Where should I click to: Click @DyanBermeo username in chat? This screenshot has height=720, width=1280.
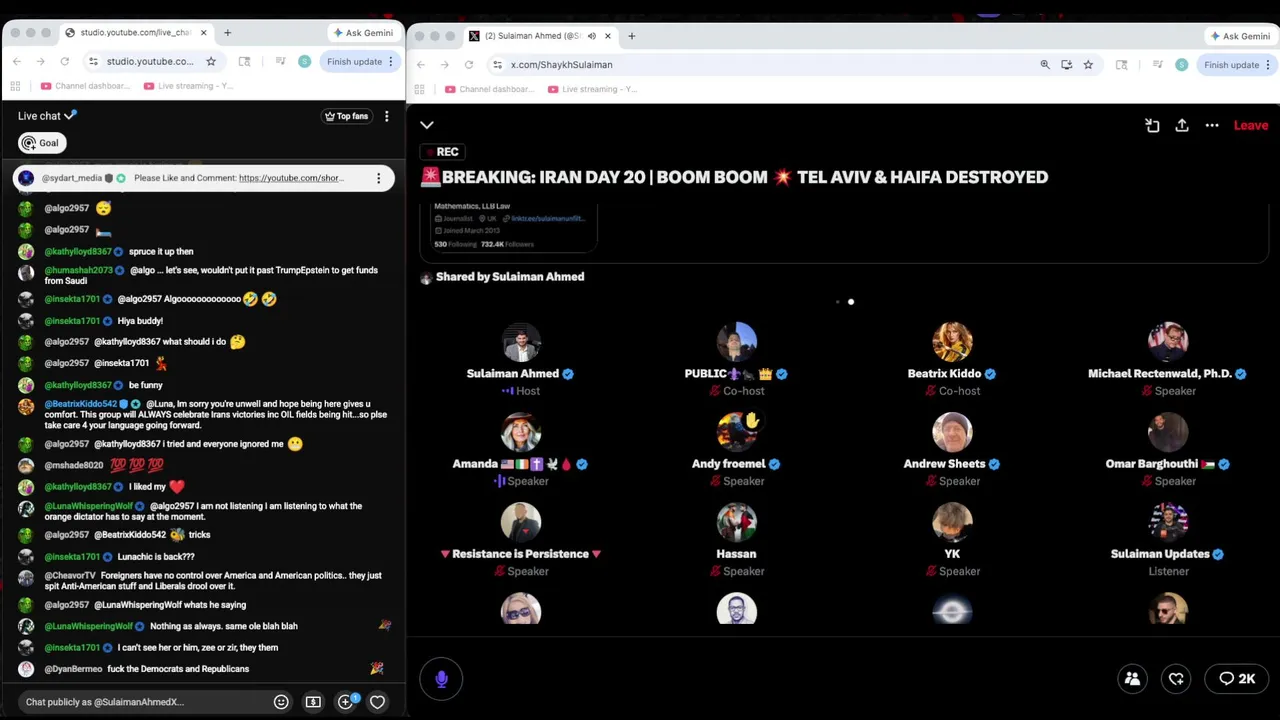[73, 669]
